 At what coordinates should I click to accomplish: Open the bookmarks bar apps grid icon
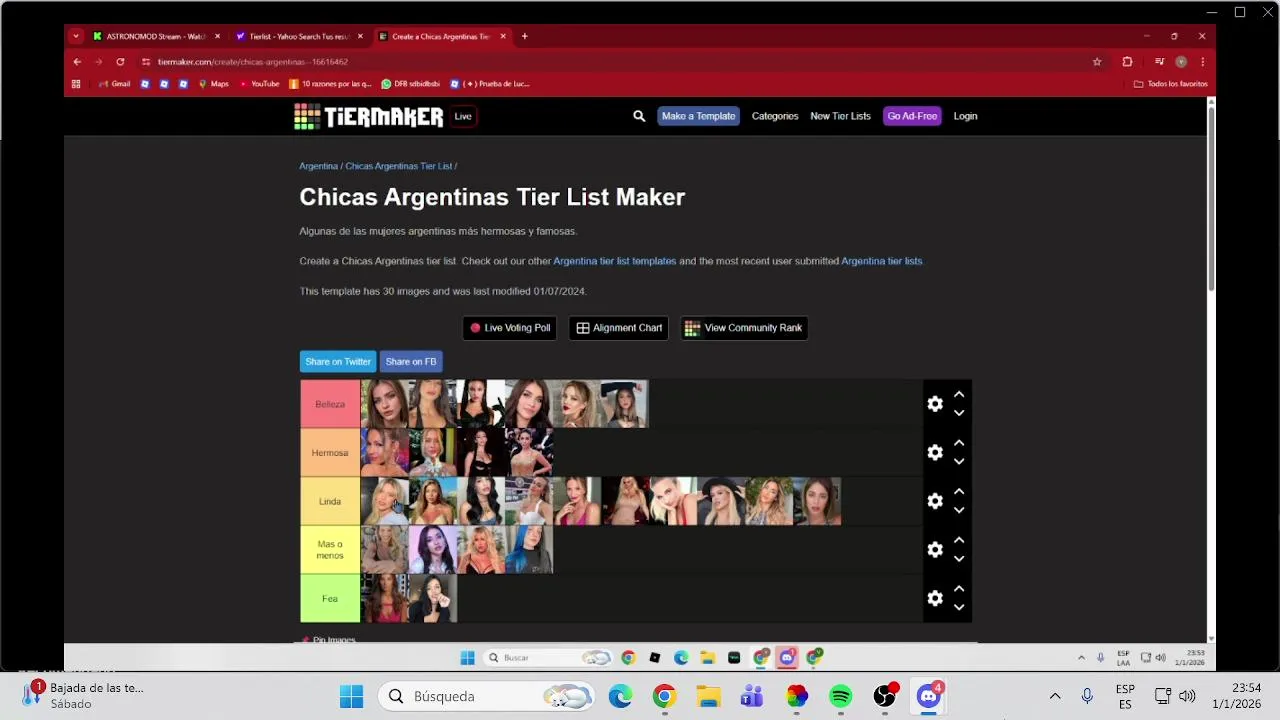tap(76, 84)
